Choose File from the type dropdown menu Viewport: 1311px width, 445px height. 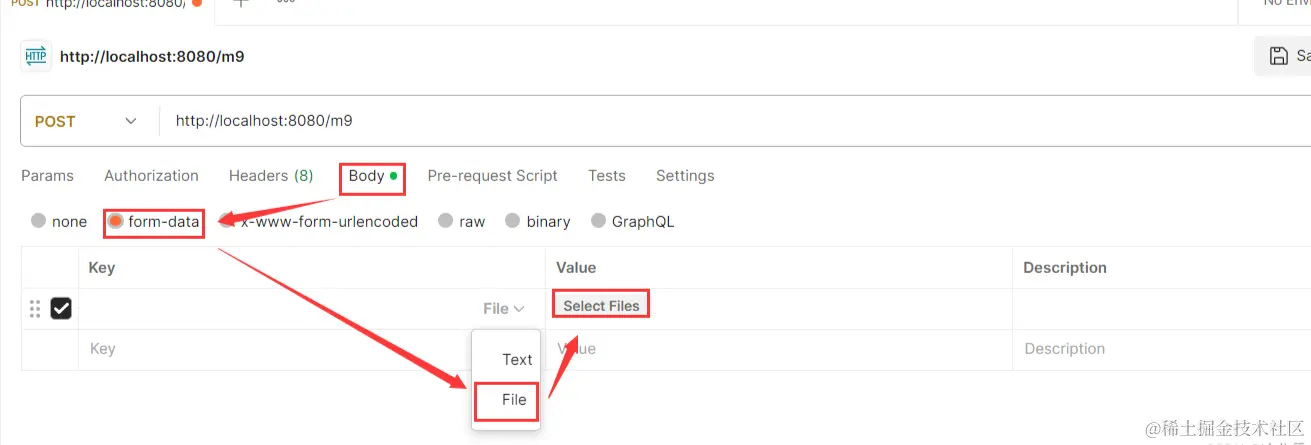514,399
